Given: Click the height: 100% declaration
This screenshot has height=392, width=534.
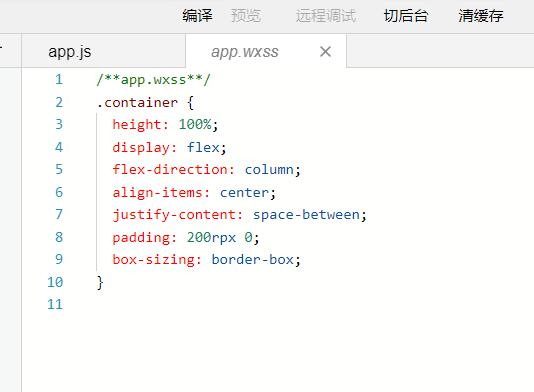Looking at the screenshot, I should [165, 124].
